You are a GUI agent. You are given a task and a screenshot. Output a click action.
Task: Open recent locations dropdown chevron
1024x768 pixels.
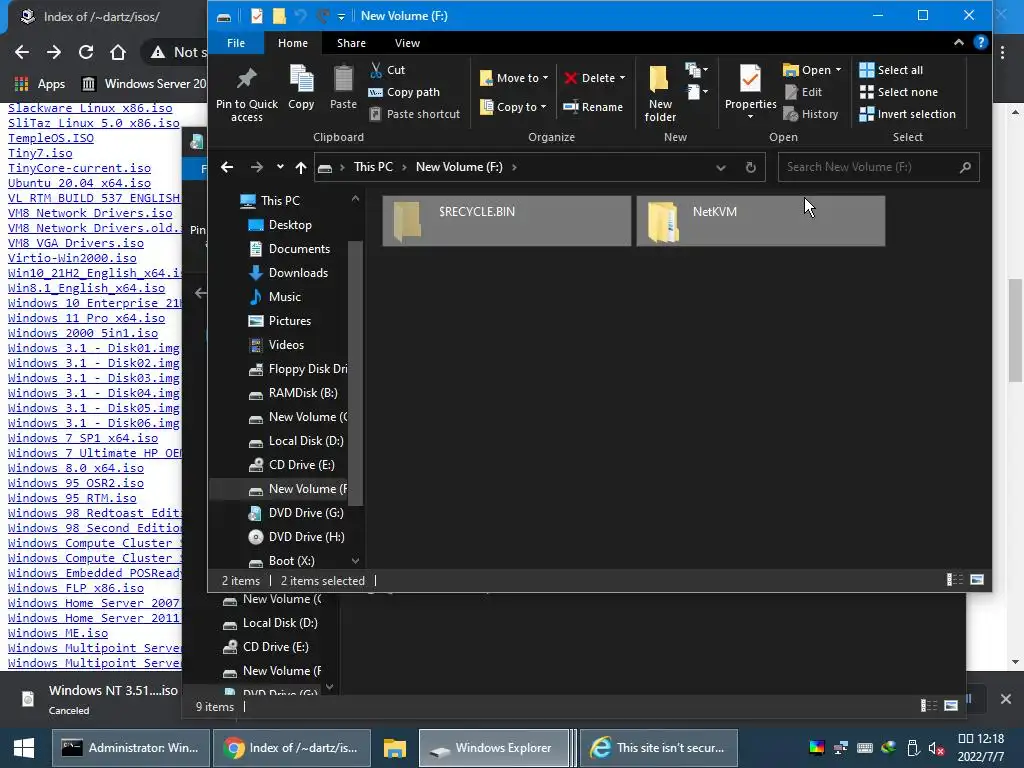(x=280, y=167)
